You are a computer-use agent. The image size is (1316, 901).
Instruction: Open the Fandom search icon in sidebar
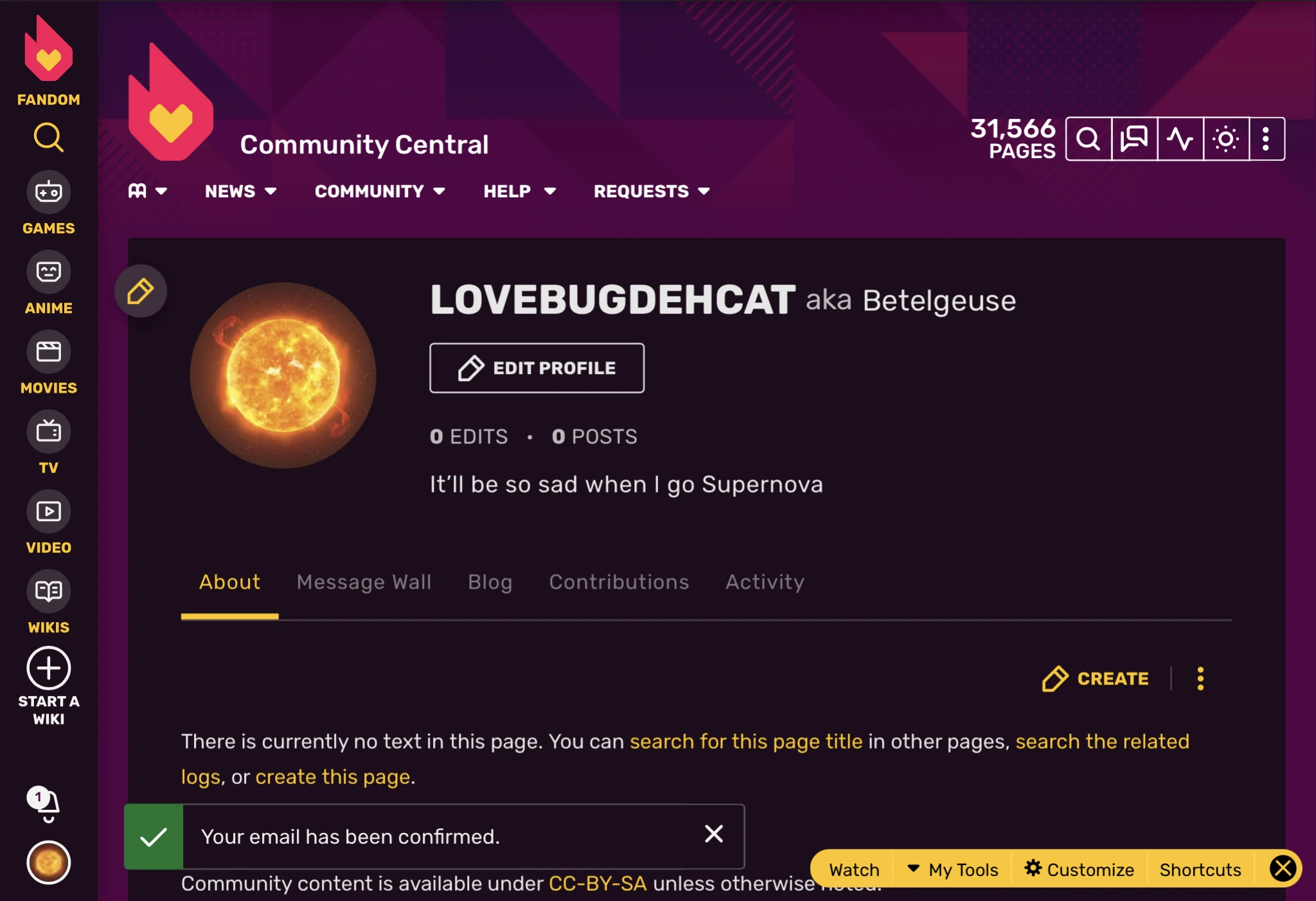coord(48,138)
